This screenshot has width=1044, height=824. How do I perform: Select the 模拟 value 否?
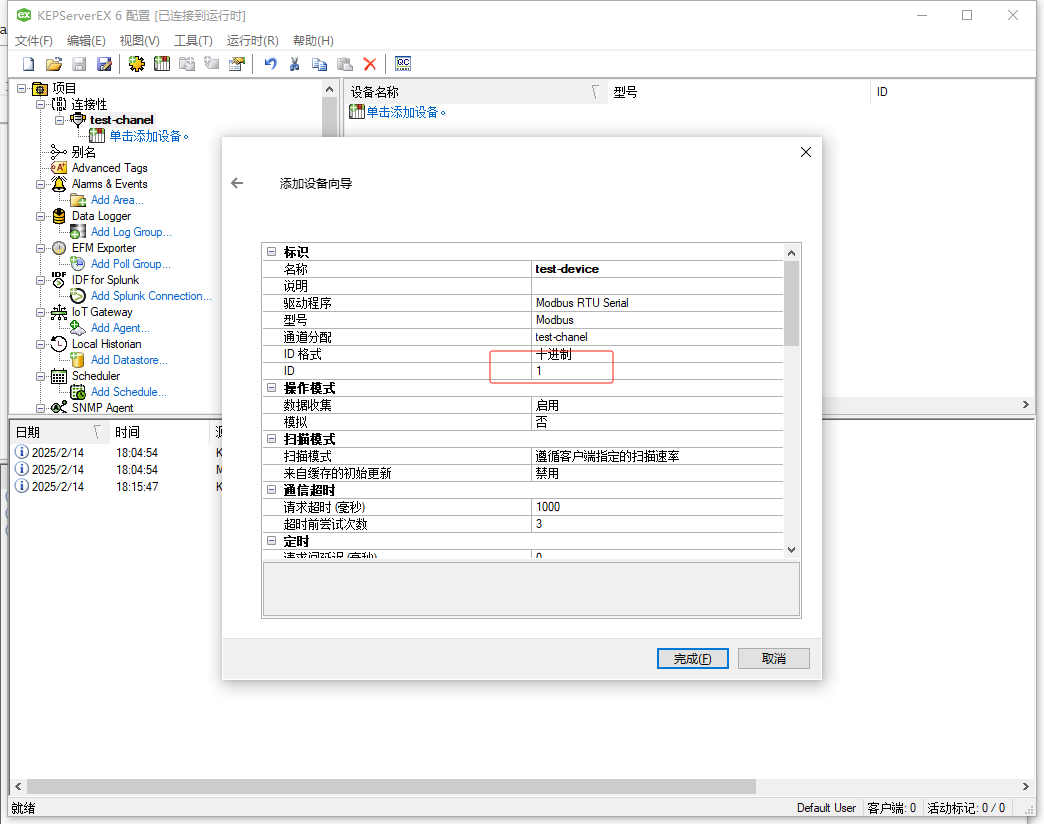click(657, 422)
